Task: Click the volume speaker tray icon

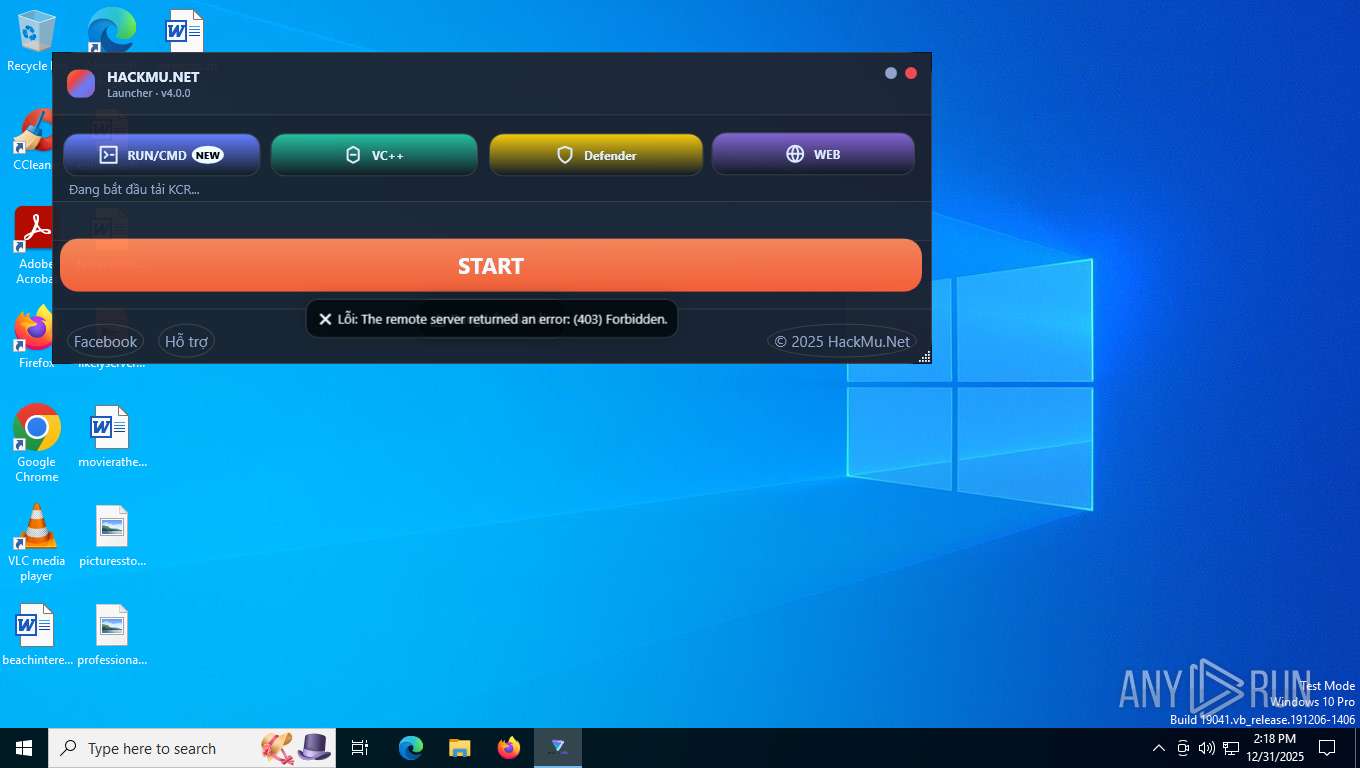Action: 1207,748
